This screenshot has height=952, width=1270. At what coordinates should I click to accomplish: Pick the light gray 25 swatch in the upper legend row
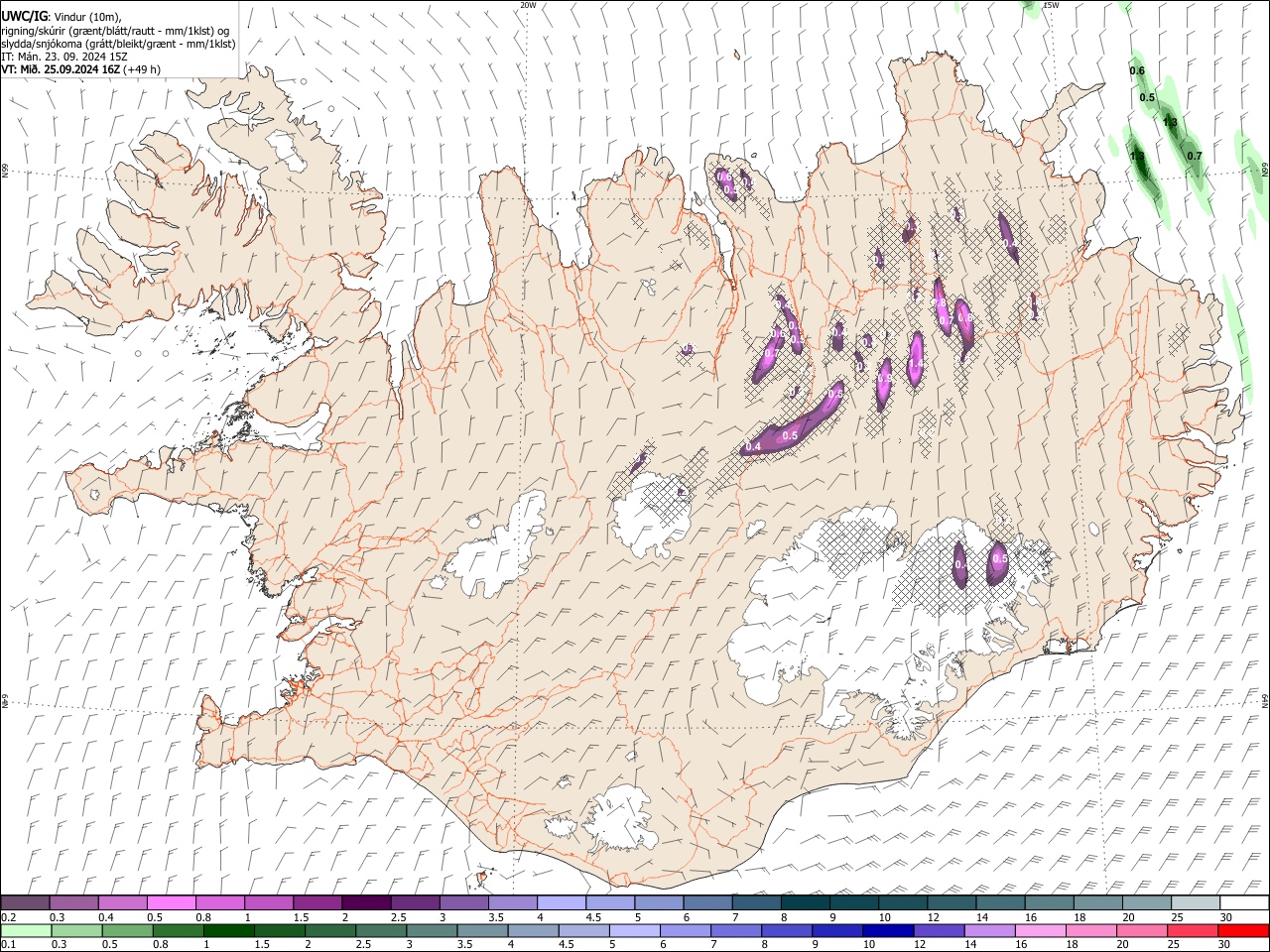[x=1195, y=902]
